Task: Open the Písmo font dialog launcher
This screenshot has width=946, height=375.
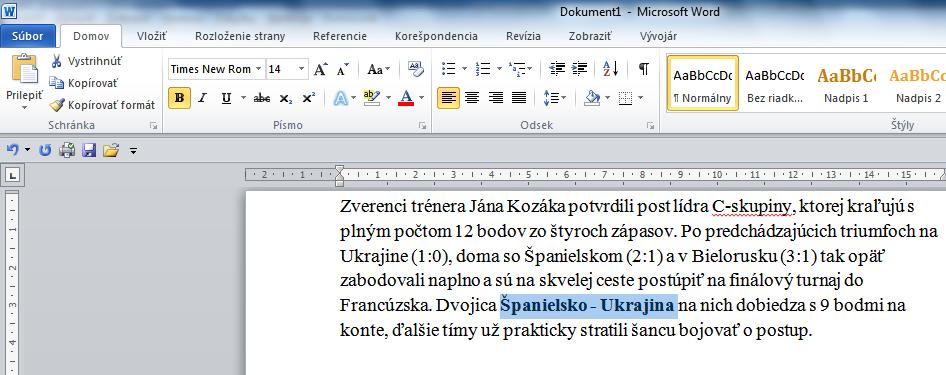Action: click(422, 125)
